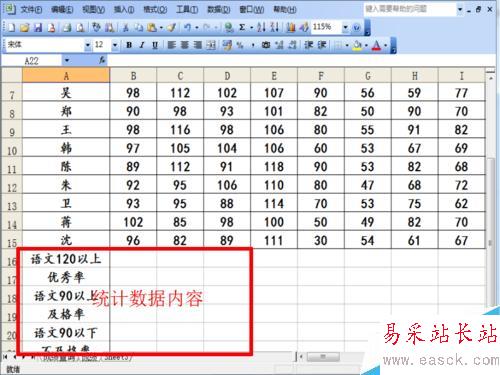This screenshot has width=500, height=375.
Task: Increase indent of cell contents
Action: pos(322,45)
